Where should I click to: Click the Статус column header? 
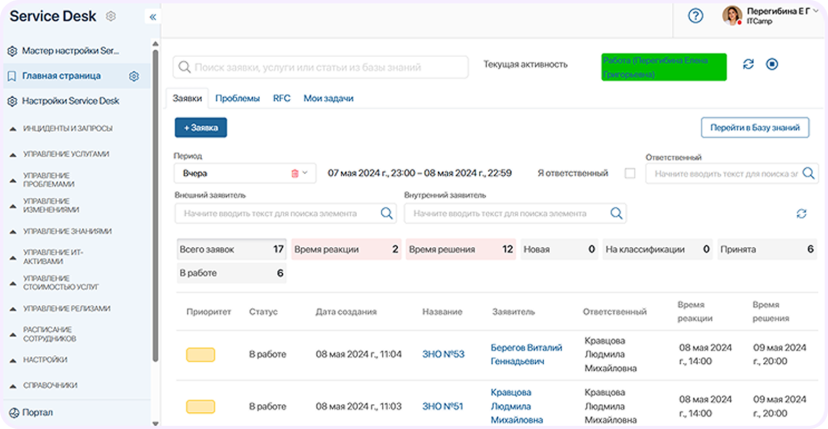[263, 312]
